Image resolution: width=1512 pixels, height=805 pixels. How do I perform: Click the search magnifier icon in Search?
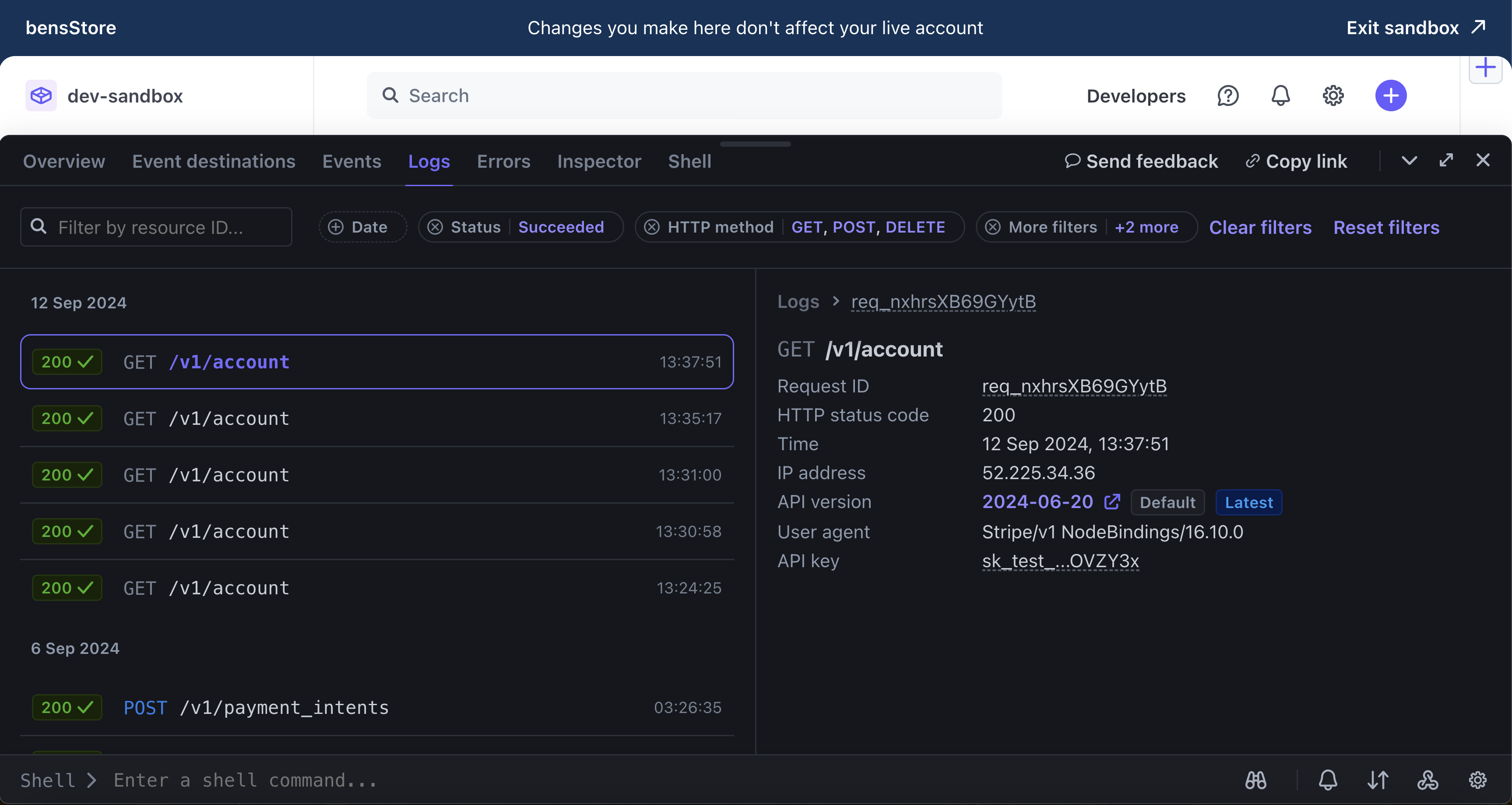390,95
